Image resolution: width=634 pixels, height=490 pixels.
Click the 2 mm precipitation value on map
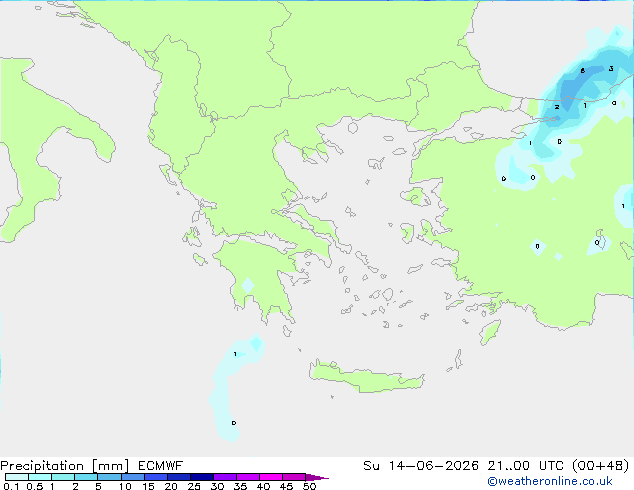click(x=557, y=107)
